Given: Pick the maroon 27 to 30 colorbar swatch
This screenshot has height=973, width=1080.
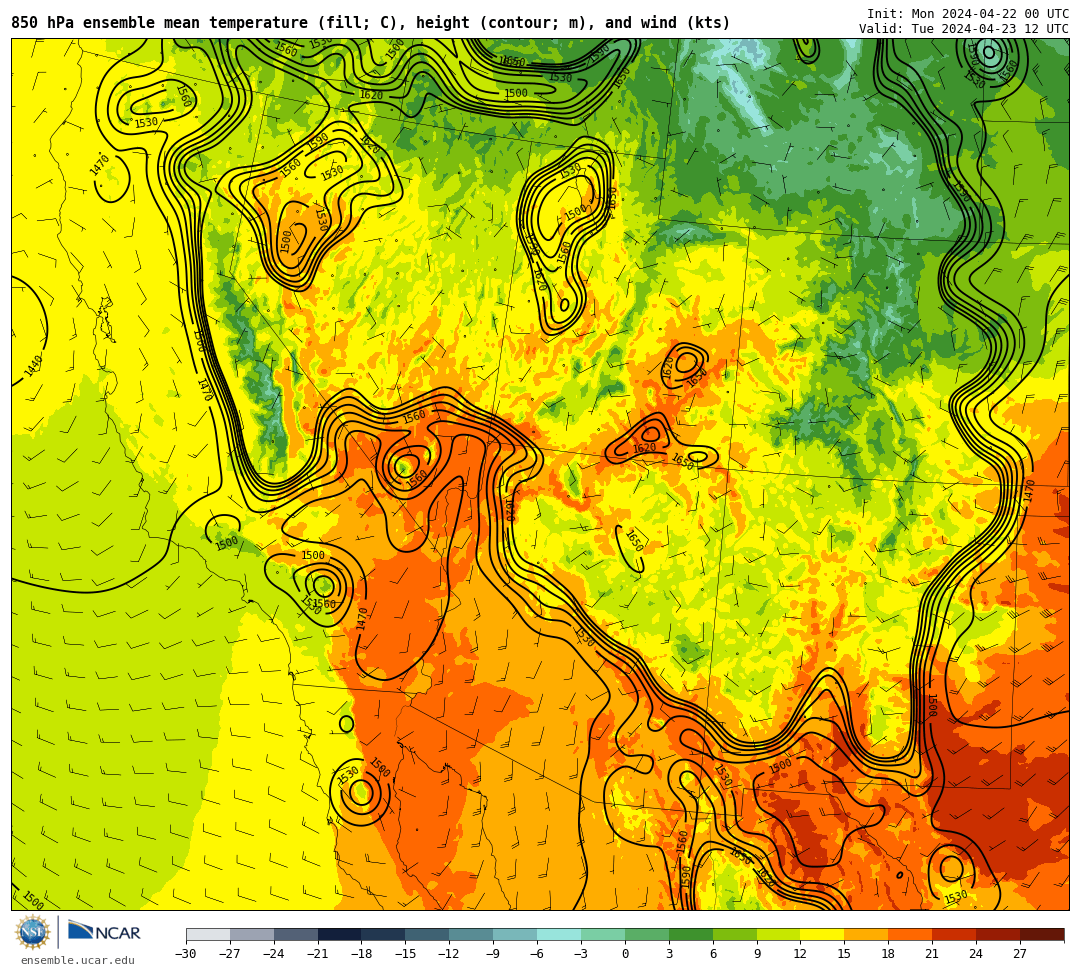Looking at the screenshot, I should tap(1042, 934).
